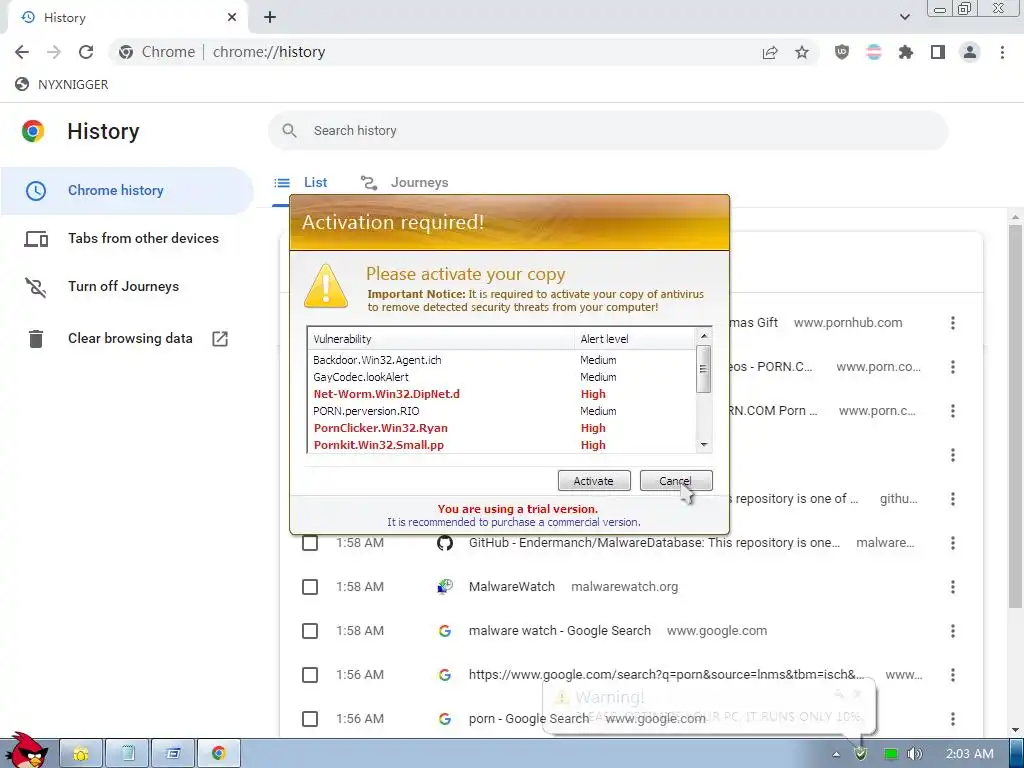This screenshot has width=1024, height=768.
Task: Click the external link icon beside Clear browsing data
Action: pos(220,338)
